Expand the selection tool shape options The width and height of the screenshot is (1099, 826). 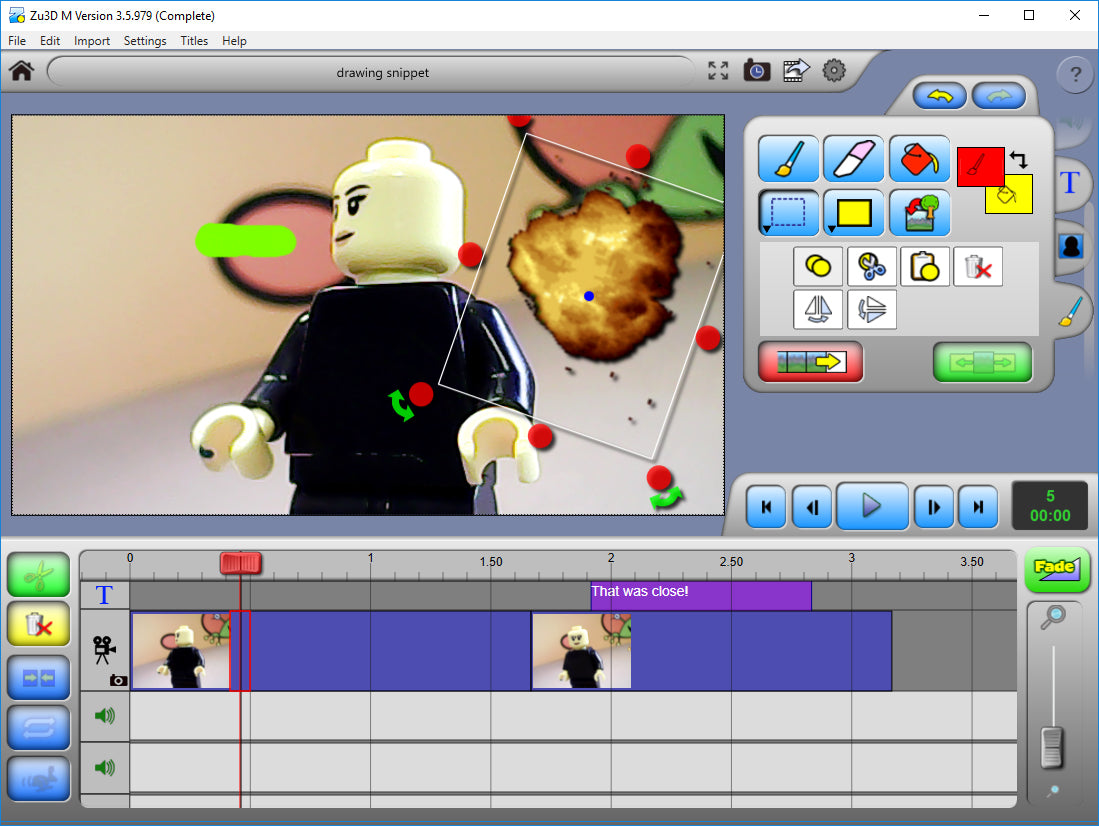click(x=766, y=229)
